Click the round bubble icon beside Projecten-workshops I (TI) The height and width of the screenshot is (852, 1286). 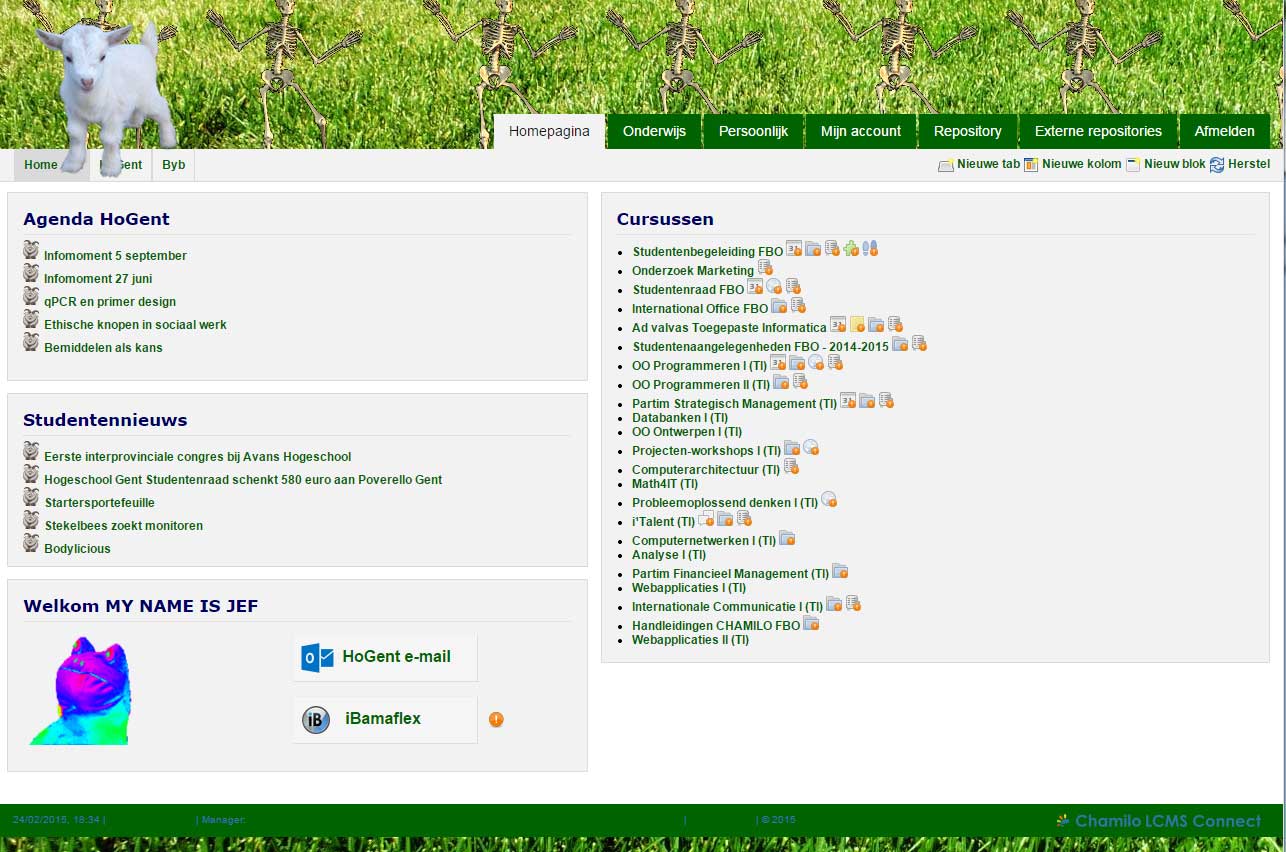click(x=811, y=447)
